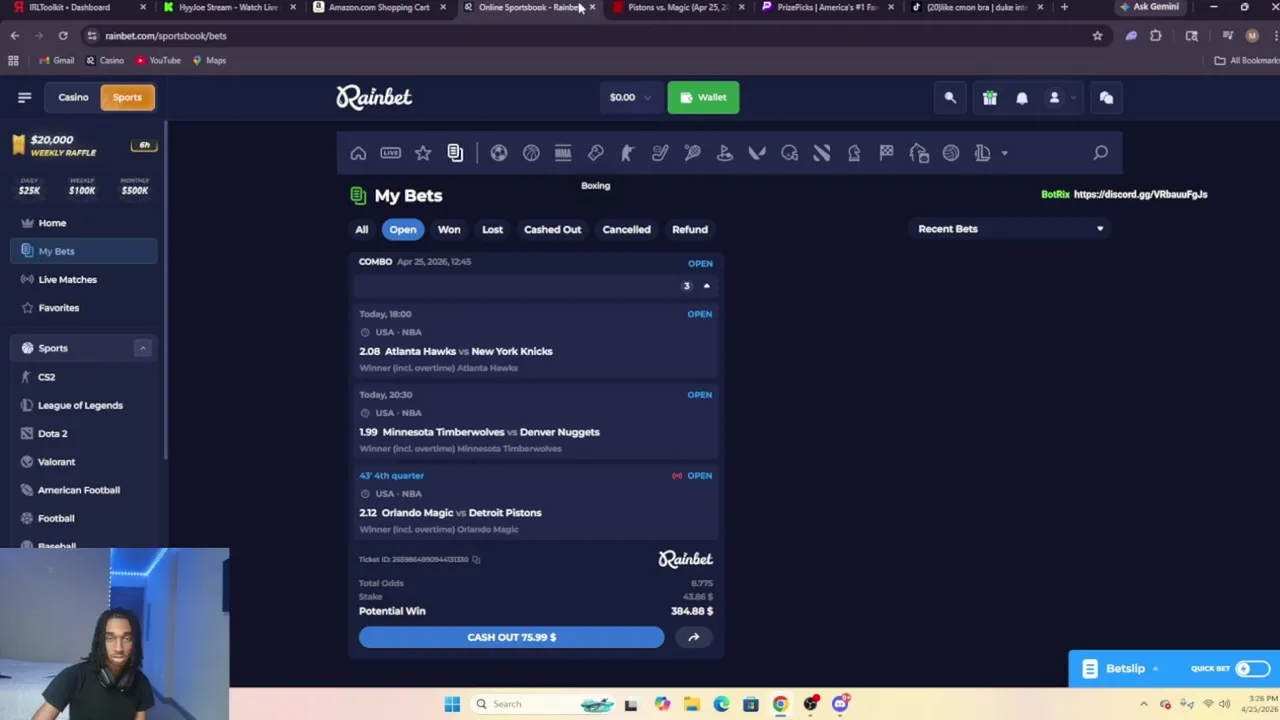Click the browser address bar

point(590,35)
